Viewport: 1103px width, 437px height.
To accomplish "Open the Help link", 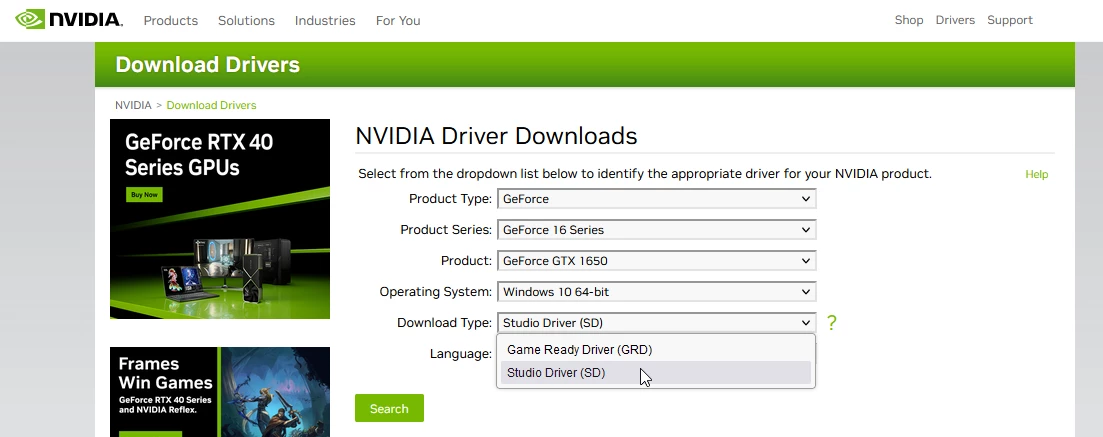I will [1037, 174].
